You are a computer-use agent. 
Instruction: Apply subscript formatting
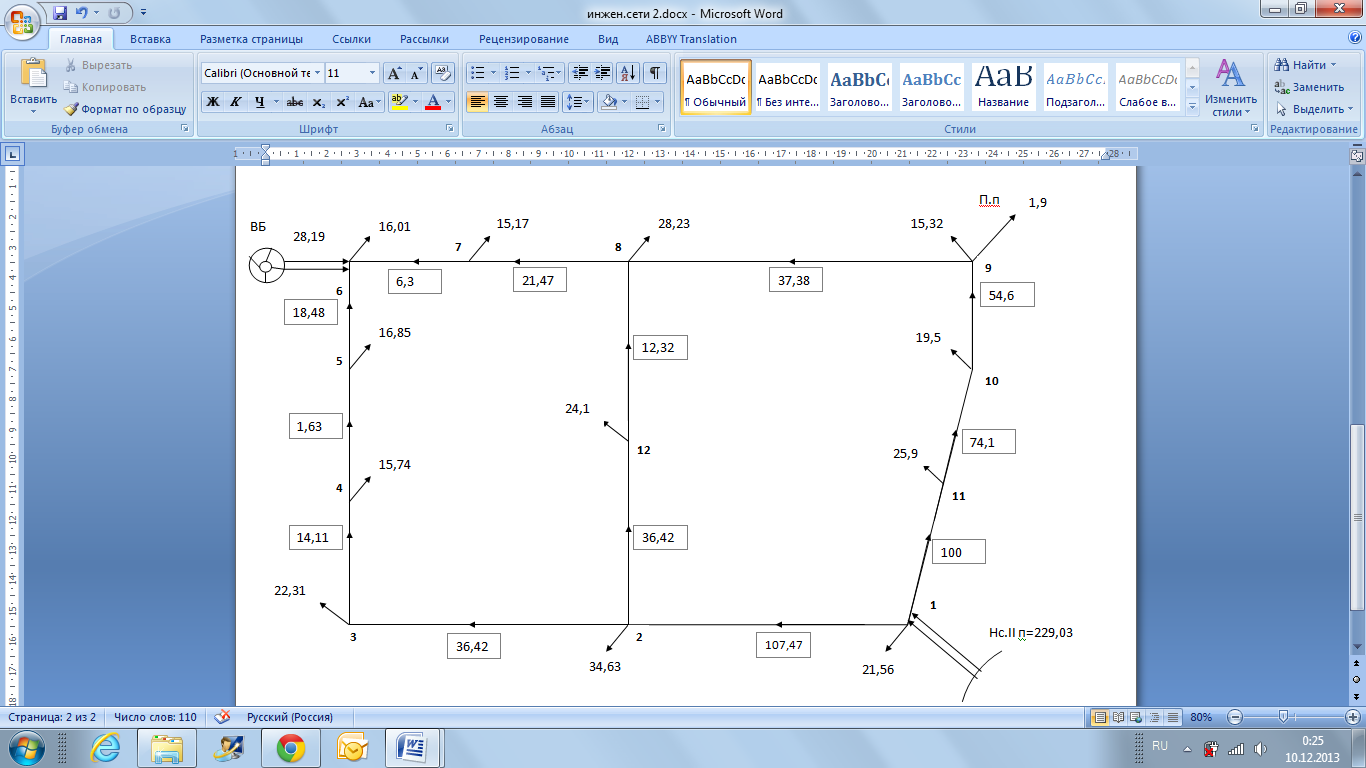319,102
